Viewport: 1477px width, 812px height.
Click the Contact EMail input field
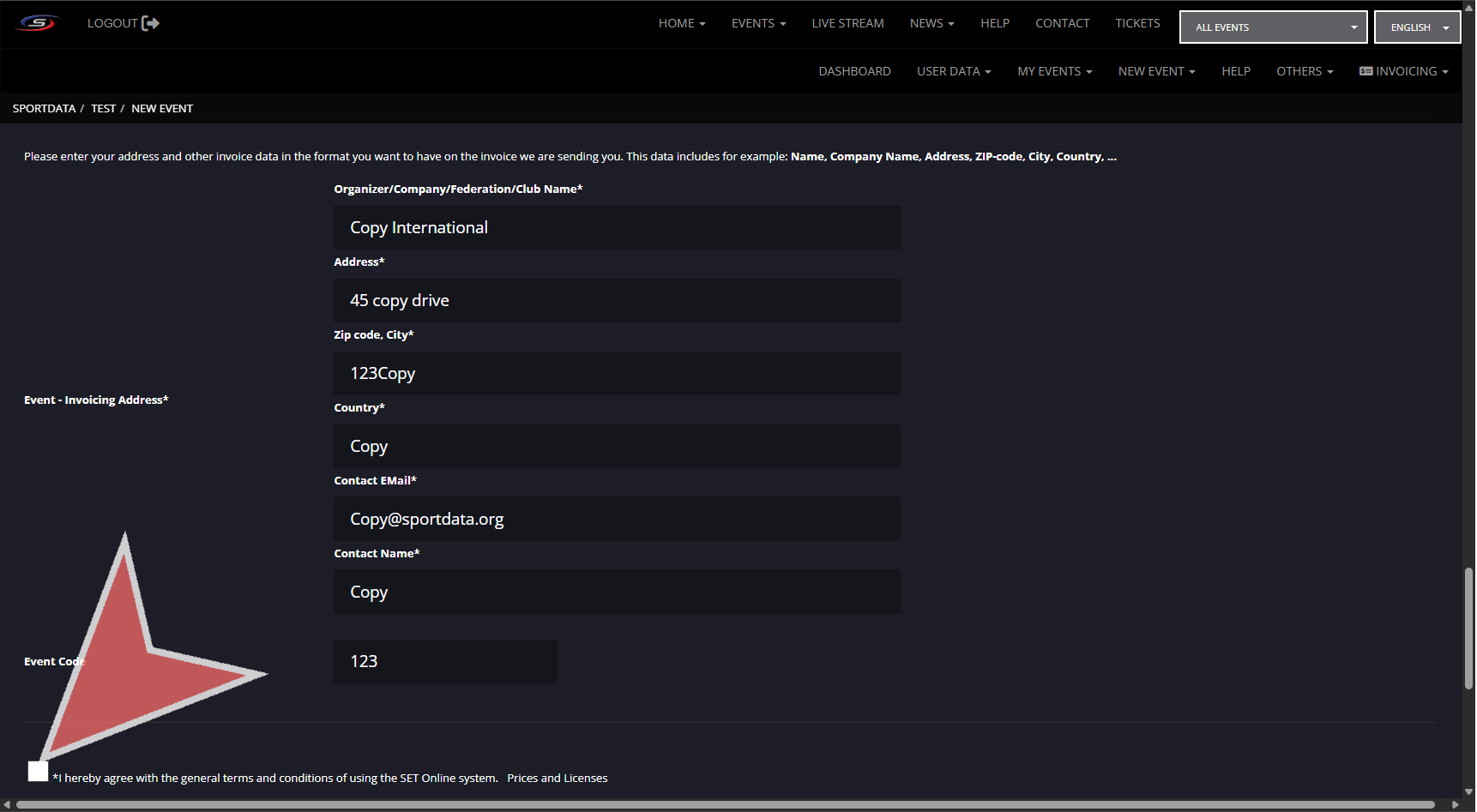pyautogui.click(x=617, y=520)
